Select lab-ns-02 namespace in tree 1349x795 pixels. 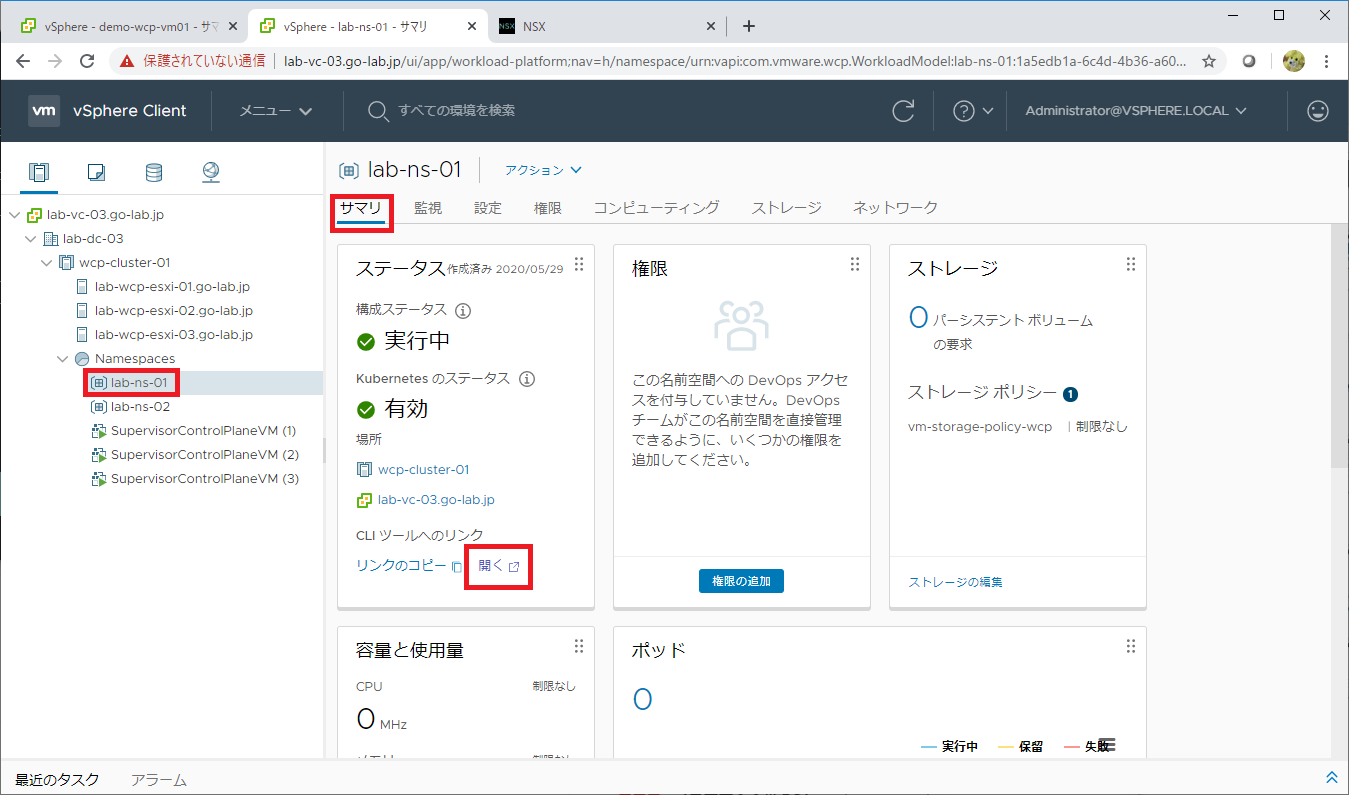point(140,407)
